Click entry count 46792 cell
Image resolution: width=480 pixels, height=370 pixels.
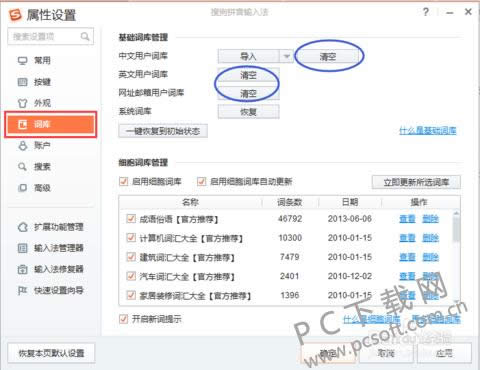pos(290,219)
